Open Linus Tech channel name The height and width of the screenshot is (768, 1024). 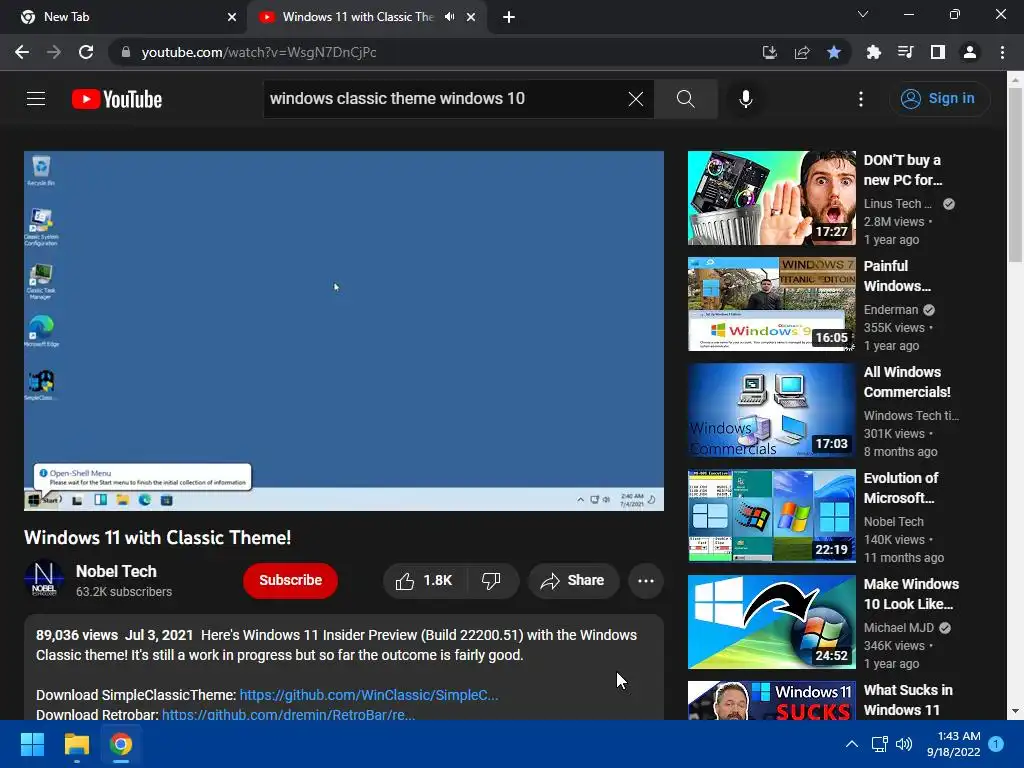point(897,204)
